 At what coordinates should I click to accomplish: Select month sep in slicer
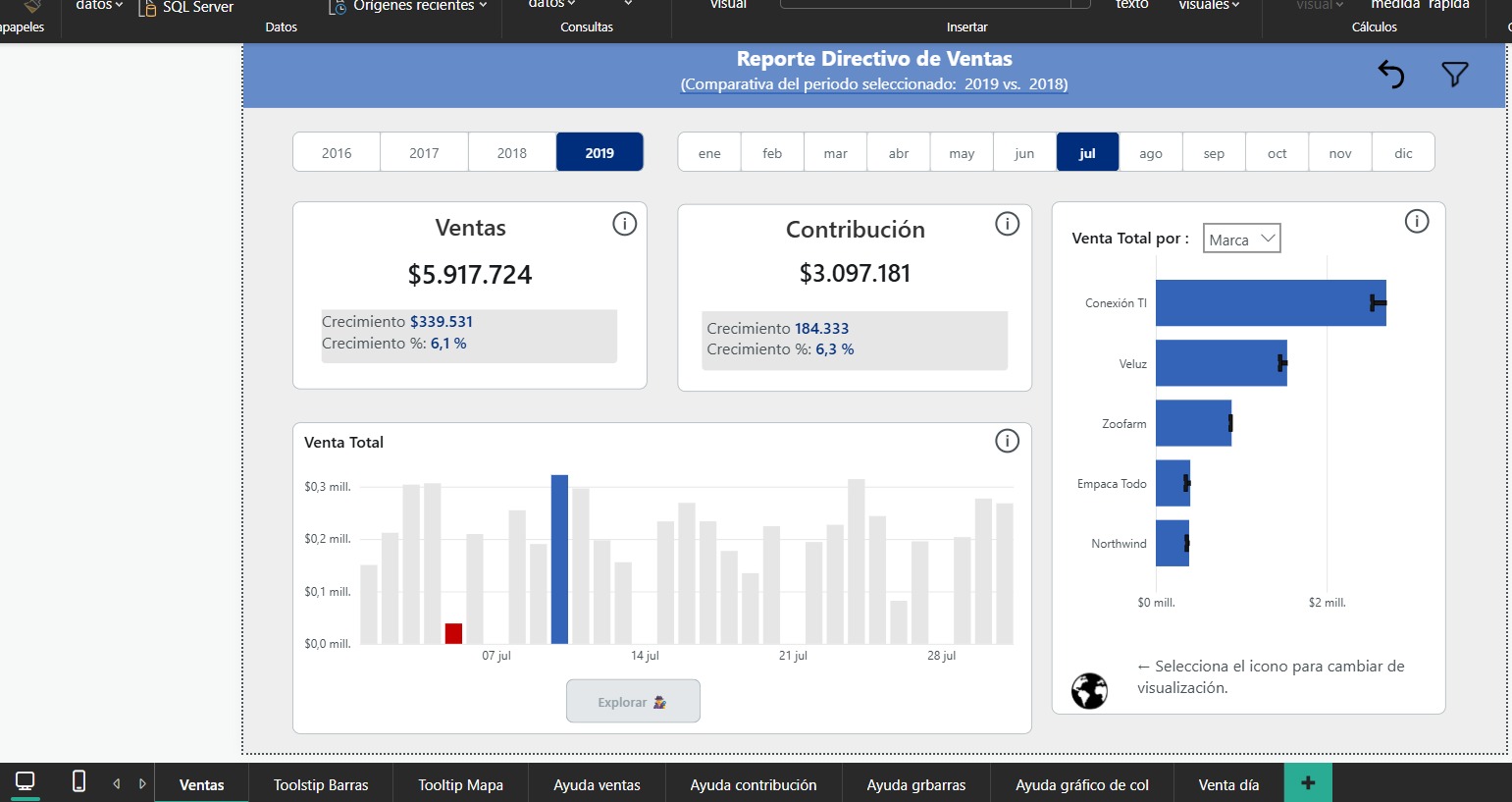coord(1214,152)
